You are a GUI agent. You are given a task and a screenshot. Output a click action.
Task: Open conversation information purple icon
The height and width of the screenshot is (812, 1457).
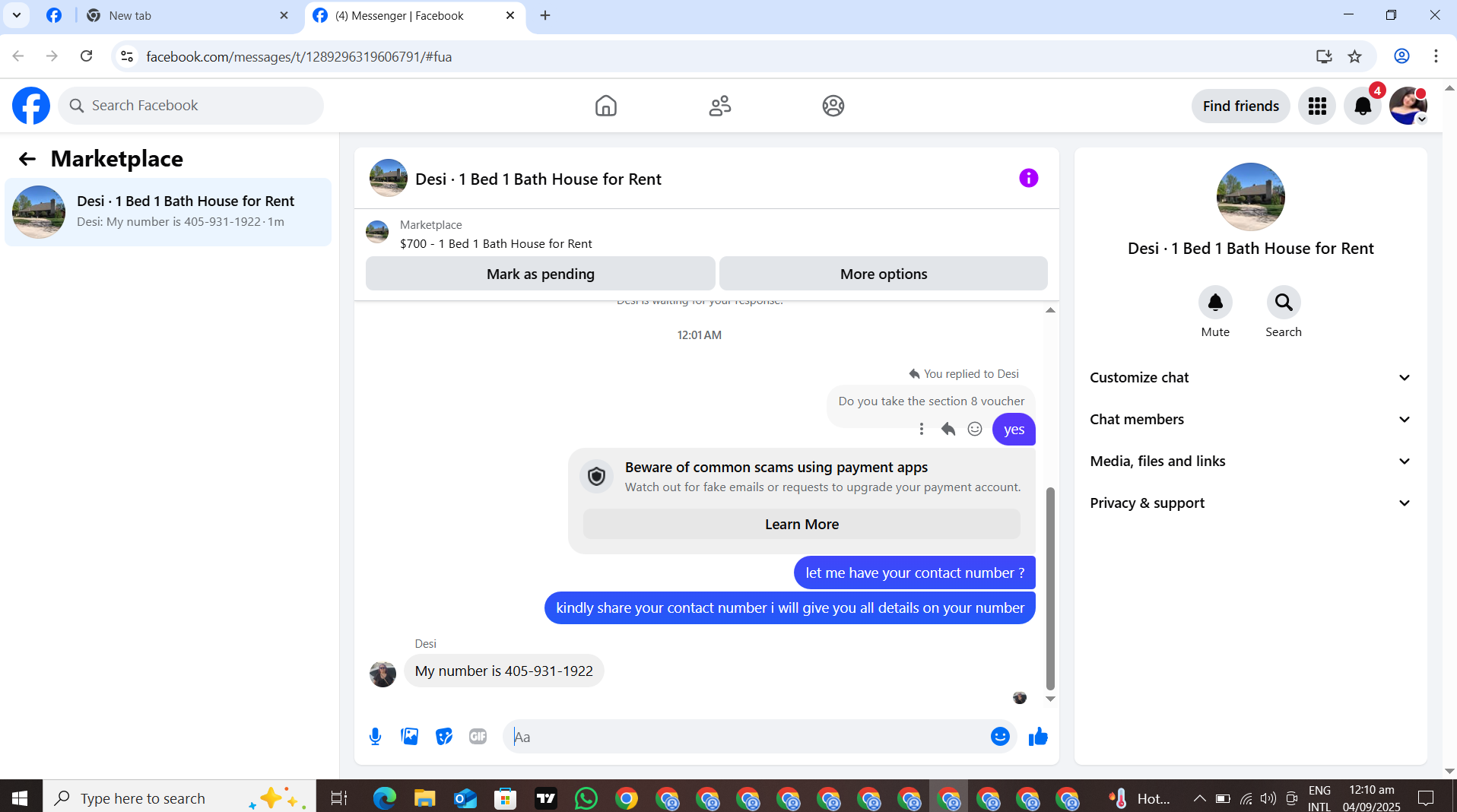1029,178
